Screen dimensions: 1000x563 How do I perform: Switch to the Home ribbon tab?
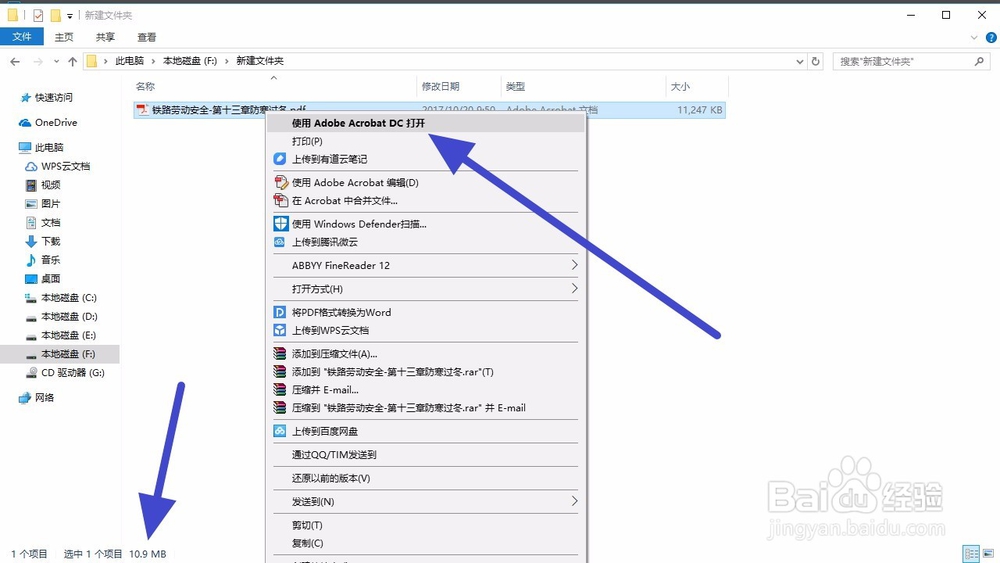(x=64, y=37)
